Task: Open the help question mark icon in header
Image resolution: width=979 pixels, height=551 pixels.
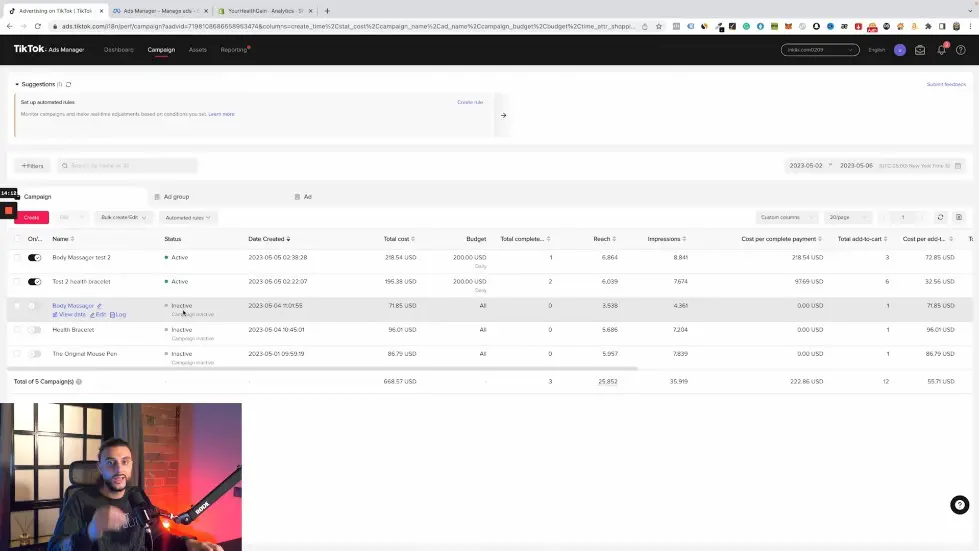Action: click(x=961, y=50)
